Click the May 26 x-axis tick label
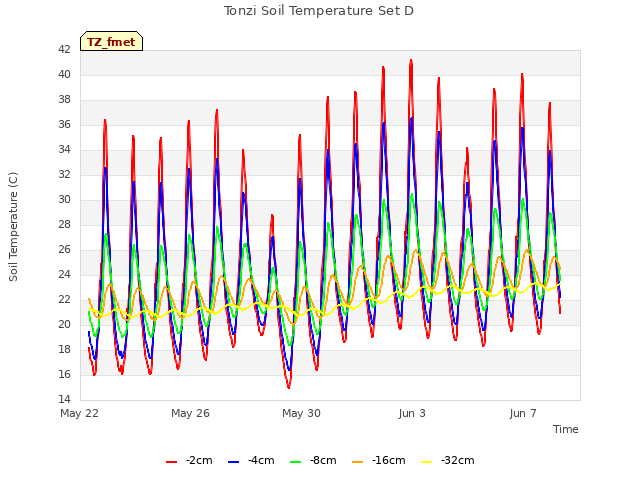Screen dimensions: 640x480 [190, 413]
